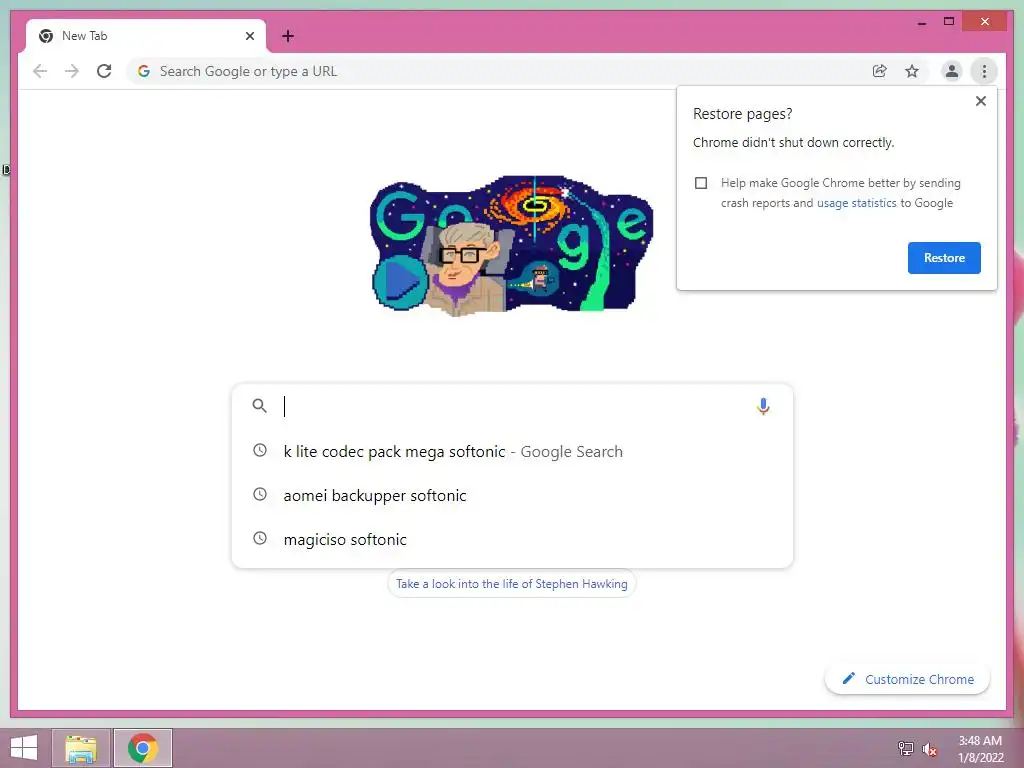
Task: Bookmark this tab with star icon
Action: (x=912, y=71)
